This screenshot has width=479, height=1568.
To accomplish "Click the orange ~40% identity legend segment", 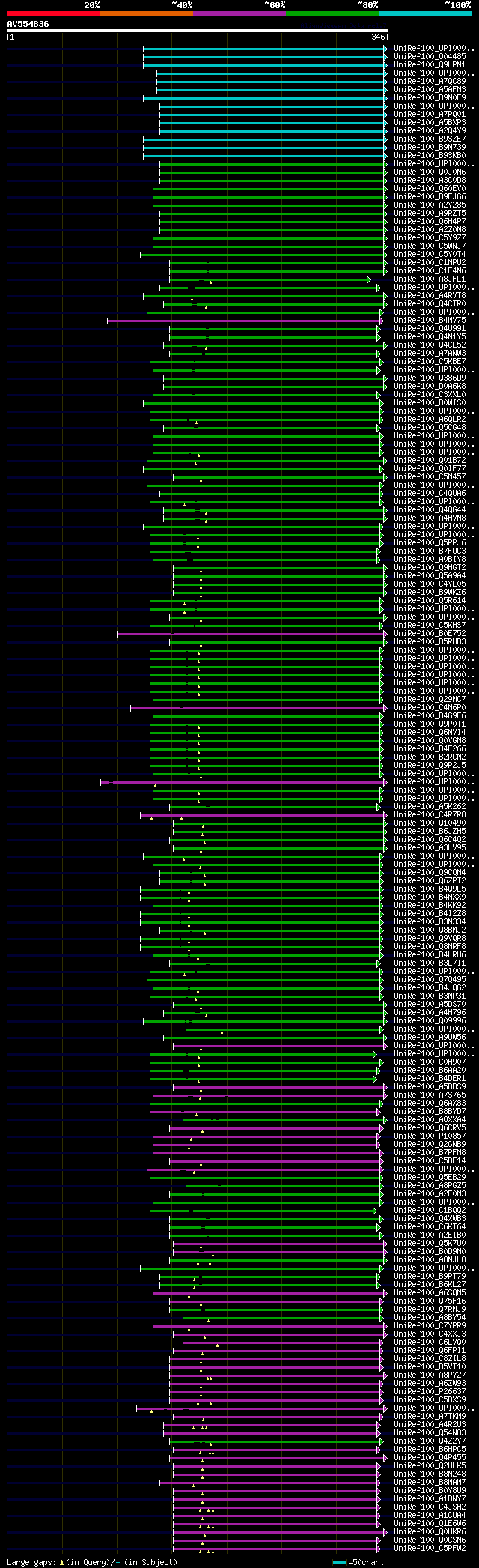I will tap(146, 13).
